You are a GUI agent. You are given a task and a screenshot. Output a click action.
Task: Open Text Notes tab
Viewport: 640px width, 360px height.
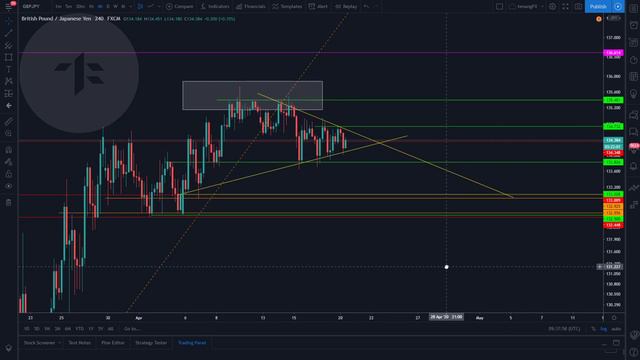pos(80,343)
